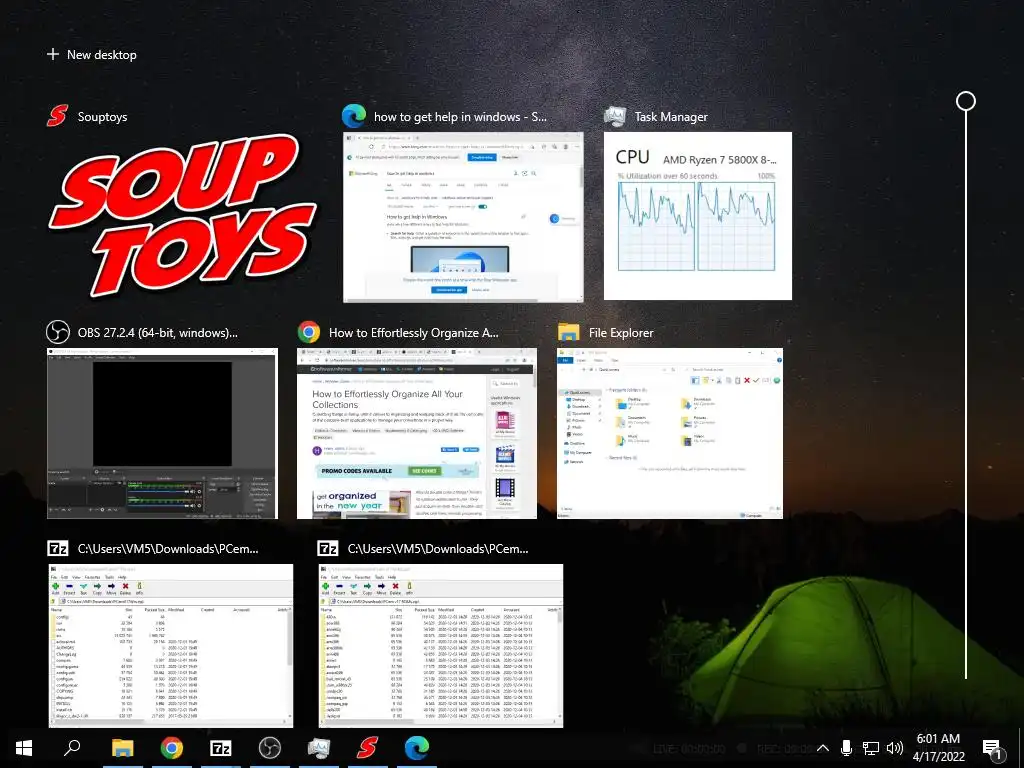This screenshot has width=1024, height=768.
Task: Switch to the Task Manager CPU thumbnail
Action: click(697, 216)
